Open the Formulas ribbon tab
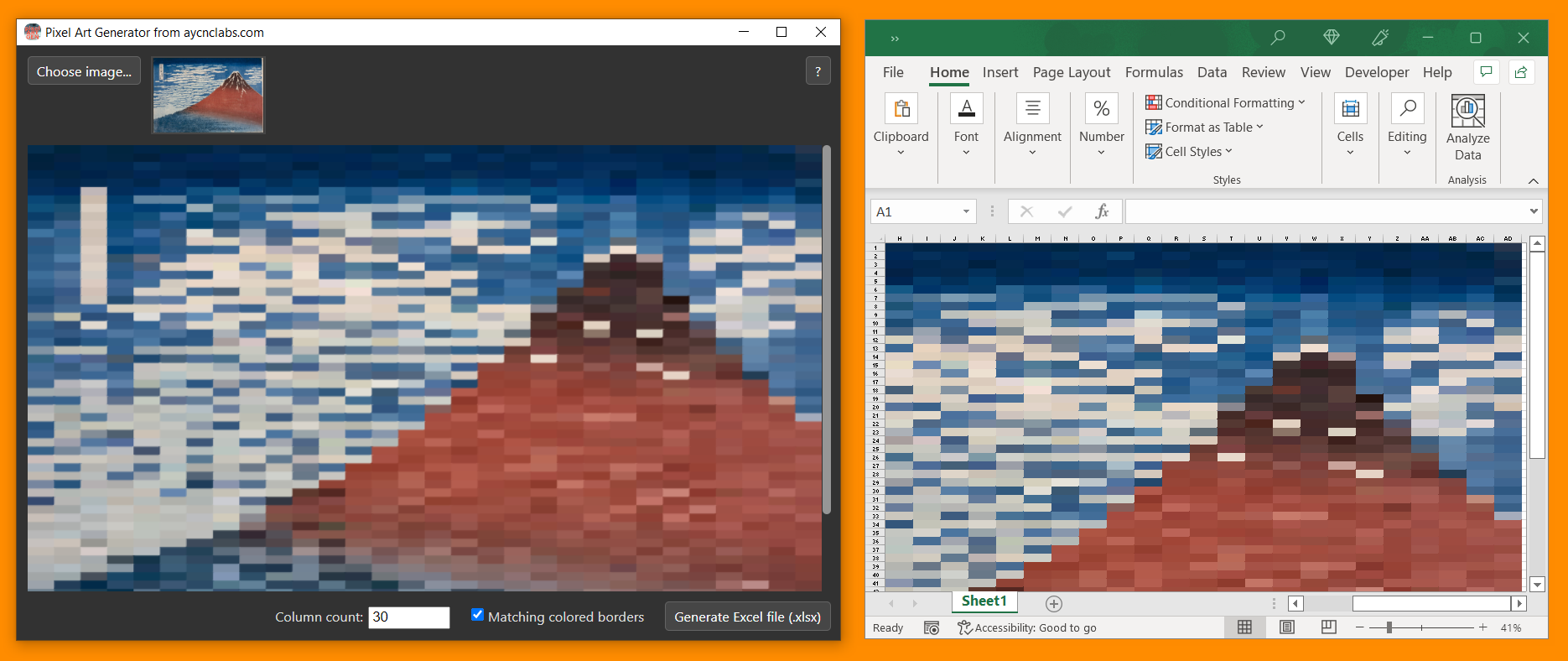 click(1154, 72)
